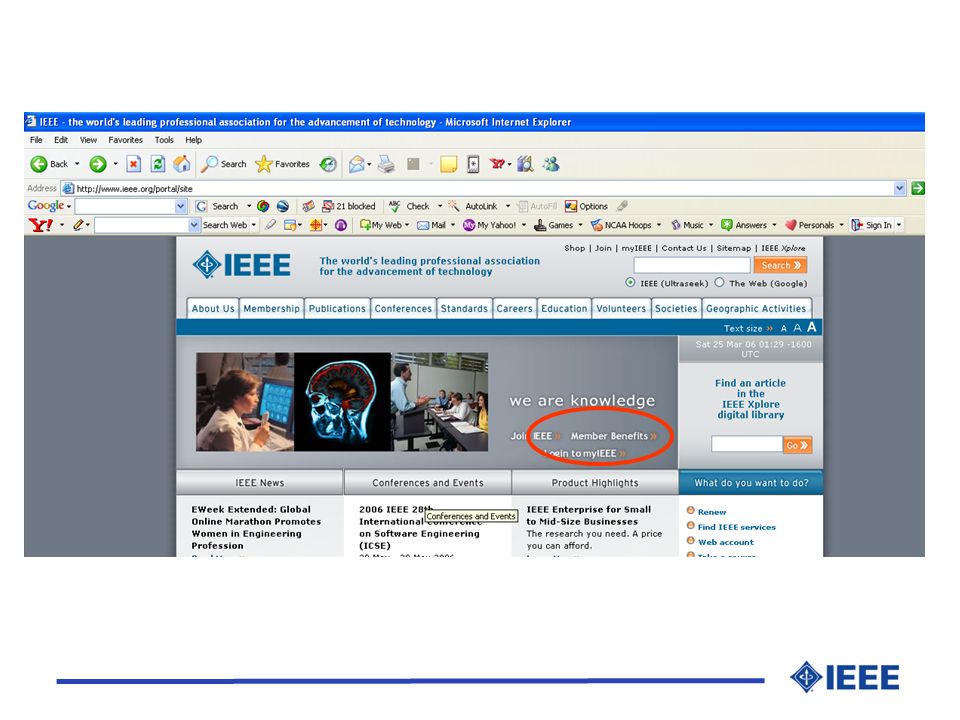Open Yahoo Answers toolbar icon
The width and height of the screenshot is (960, 720).
click(x=727, y=225)
